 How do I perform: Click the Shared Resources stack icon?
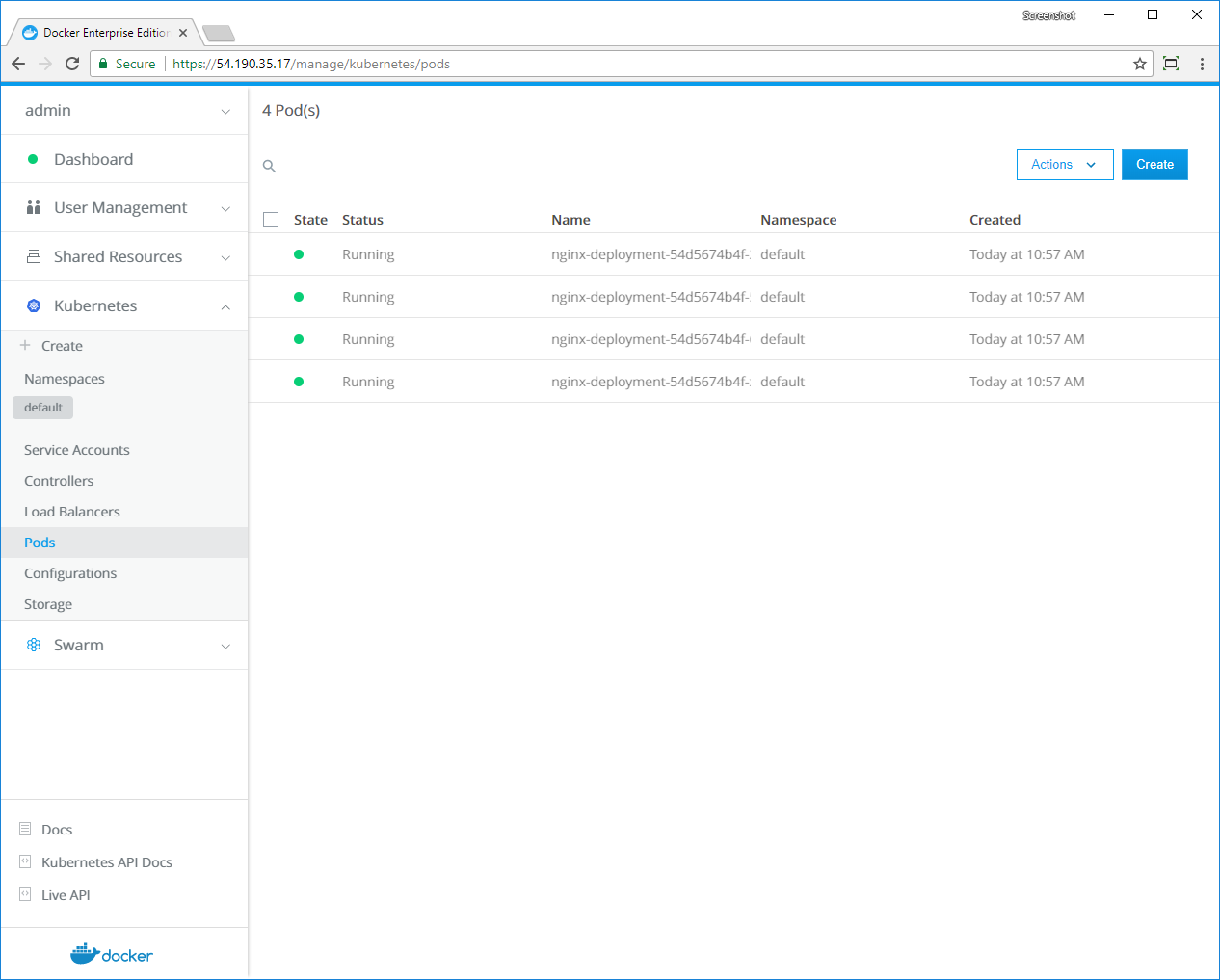[34, 256]
